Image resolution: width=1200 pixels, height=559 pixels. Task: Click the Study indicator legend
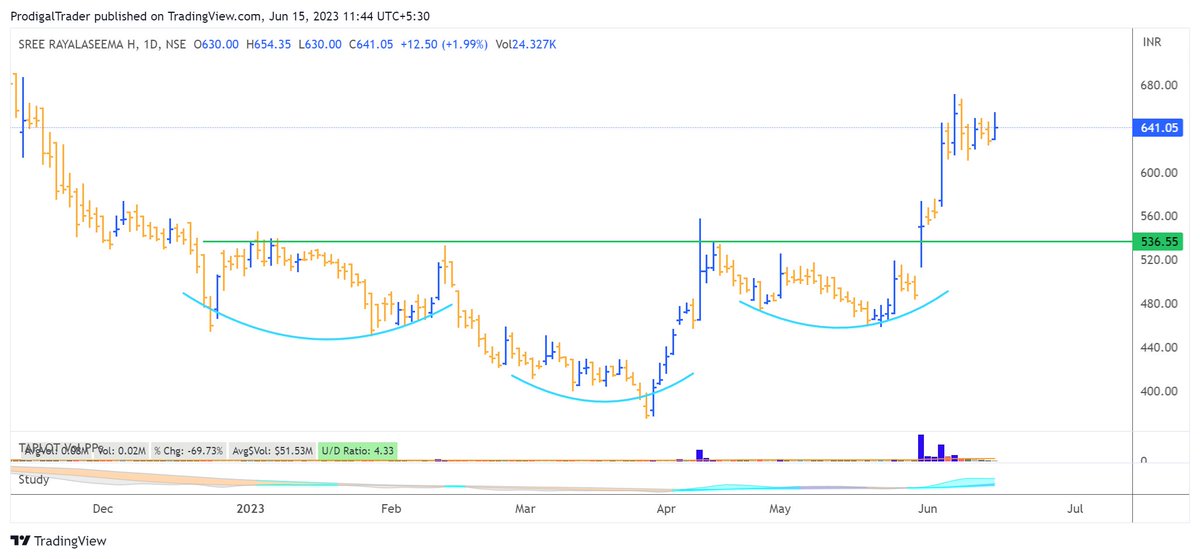tap(35, 479)
